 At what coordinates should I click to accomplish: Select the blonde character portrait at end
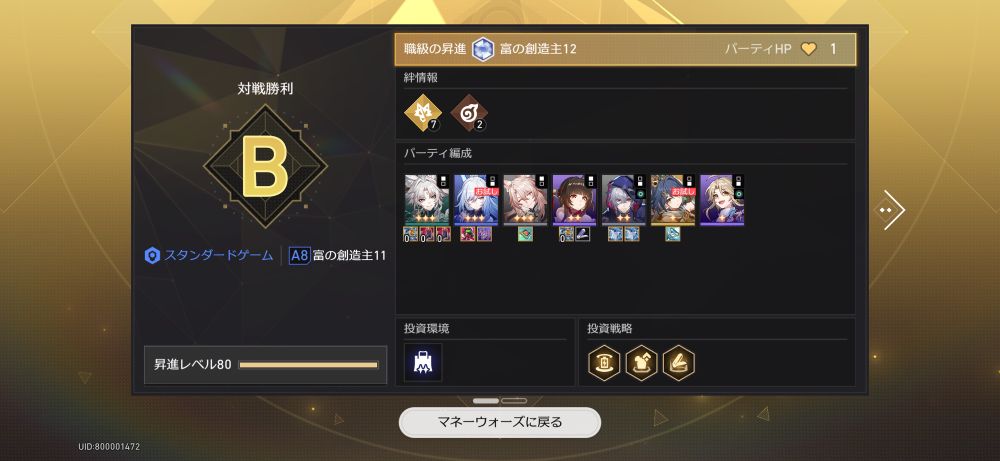722,200
